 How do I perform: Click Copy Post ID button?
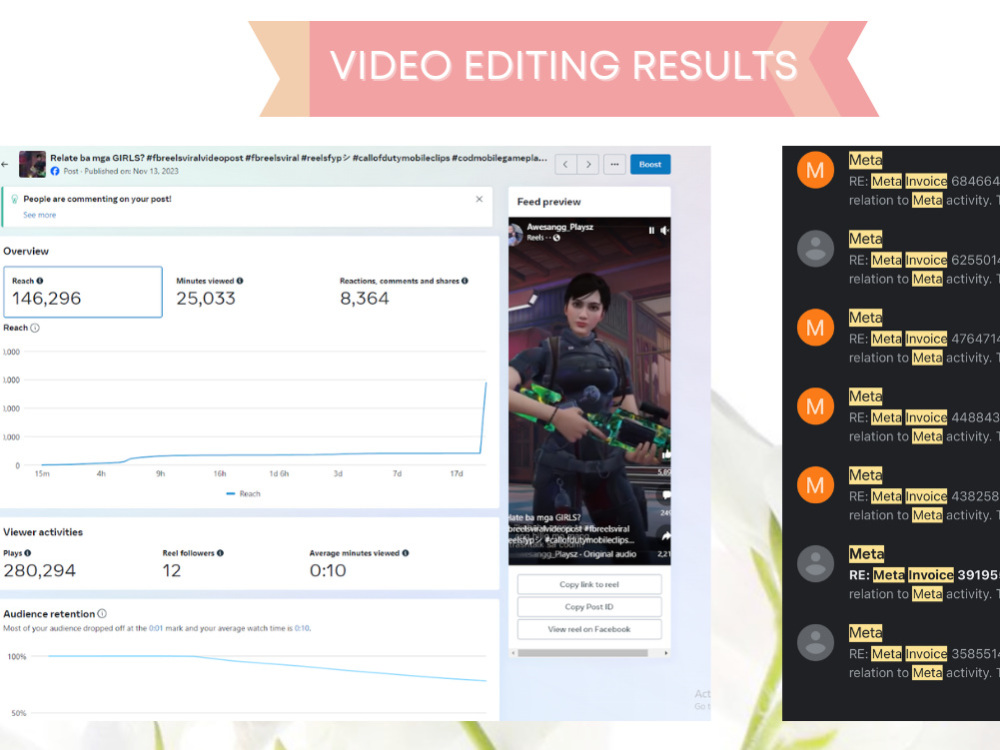coord(589,607)
